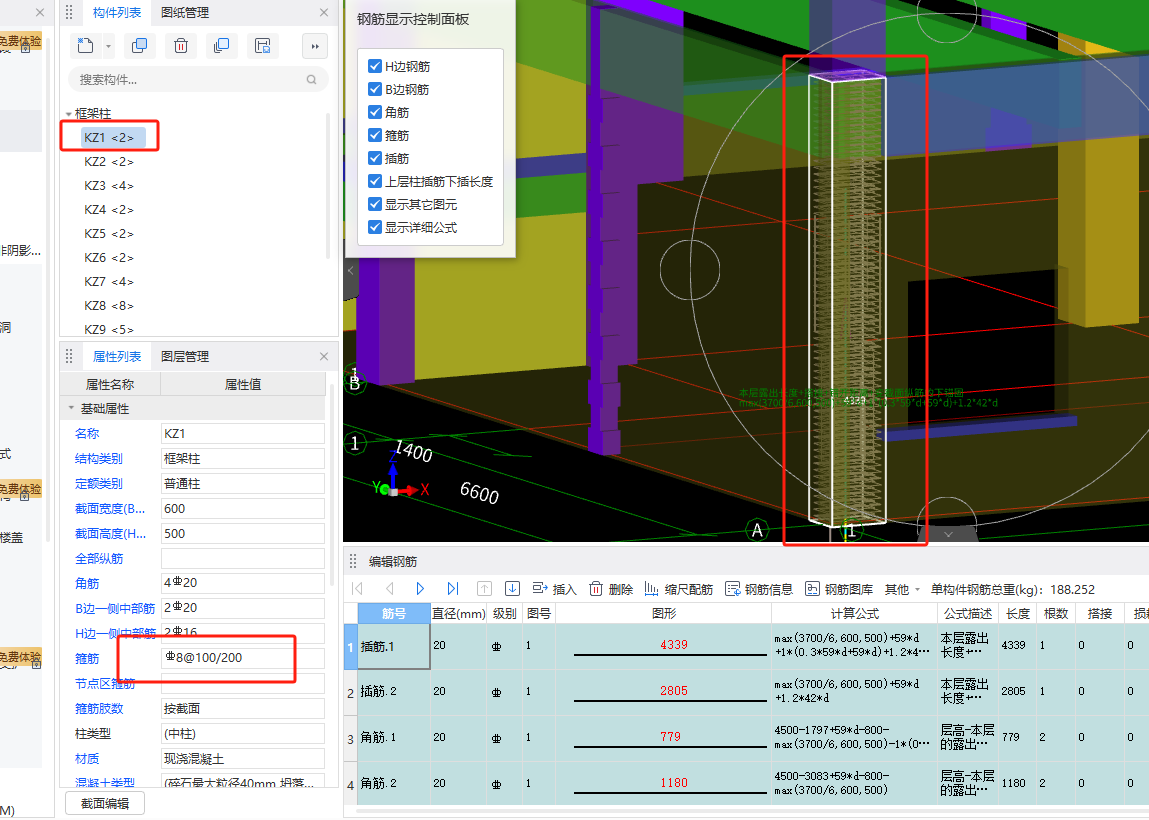Go to first rebar record
1149x820 pixels.
[358, 588]
